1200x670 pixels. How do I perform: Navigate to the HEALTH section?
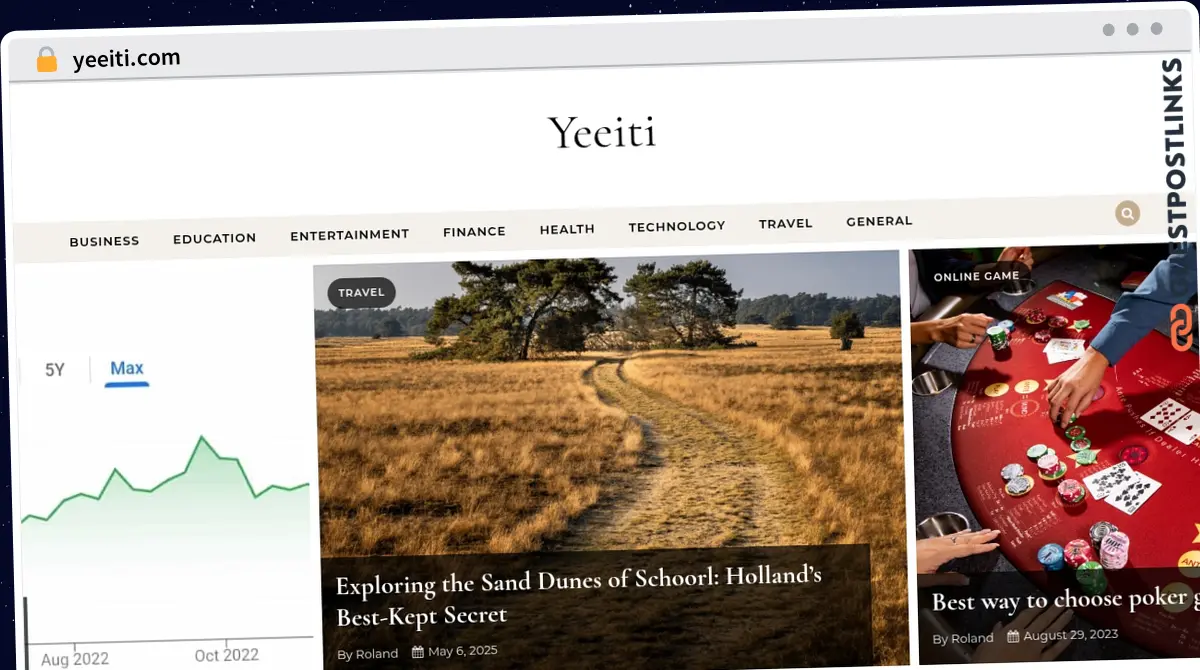567,229
